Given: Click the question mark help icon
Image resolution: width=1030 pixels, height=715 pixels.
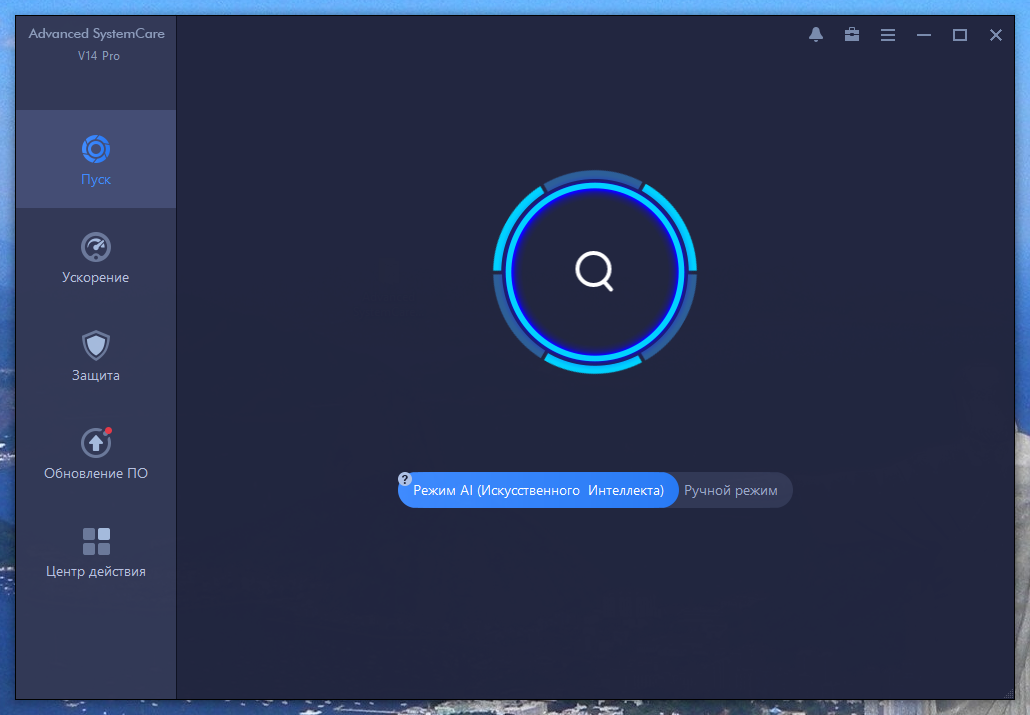Looking at the screenshot, I should pos(405,479).
